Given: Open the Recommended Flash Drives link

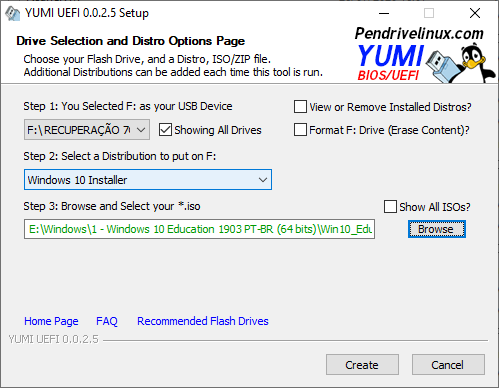Looking at the screenshot, I should pos(203,321).
